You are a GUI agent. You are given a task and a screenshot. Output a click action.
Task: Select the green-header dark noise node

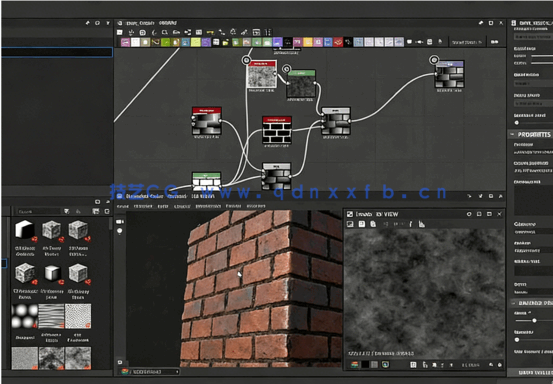301,84
